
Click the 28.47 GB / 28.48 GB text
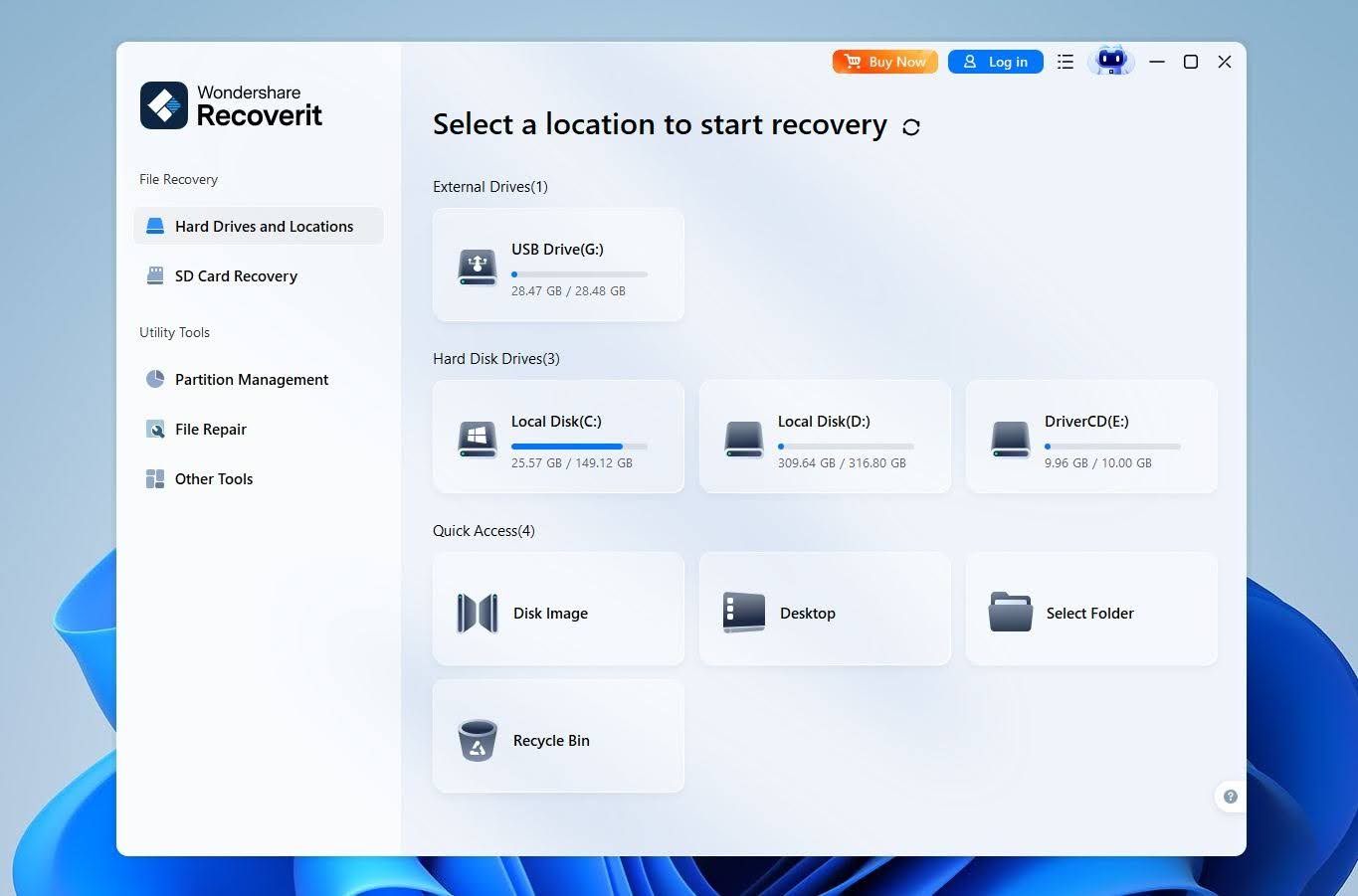coord(568,291)
